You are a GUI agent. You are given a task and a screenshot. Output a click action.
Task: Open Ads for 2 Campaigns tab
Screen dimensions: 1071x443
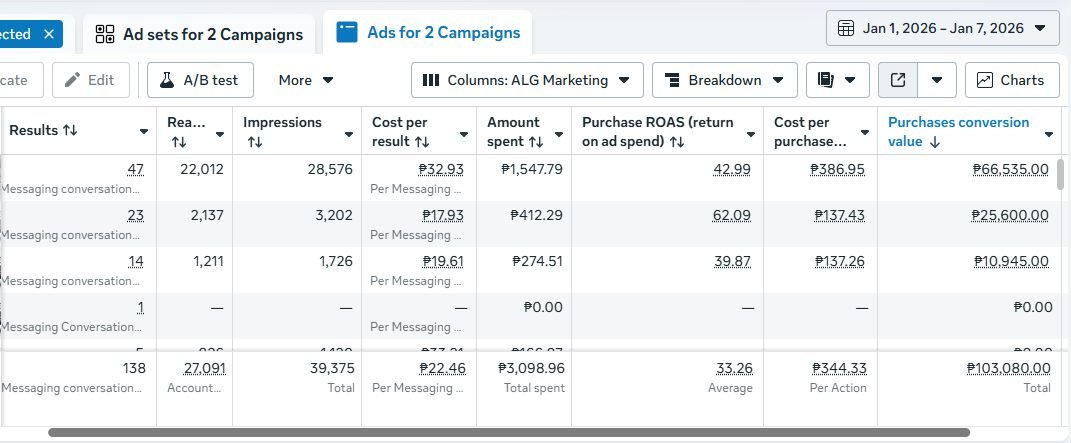click(429, 33)
